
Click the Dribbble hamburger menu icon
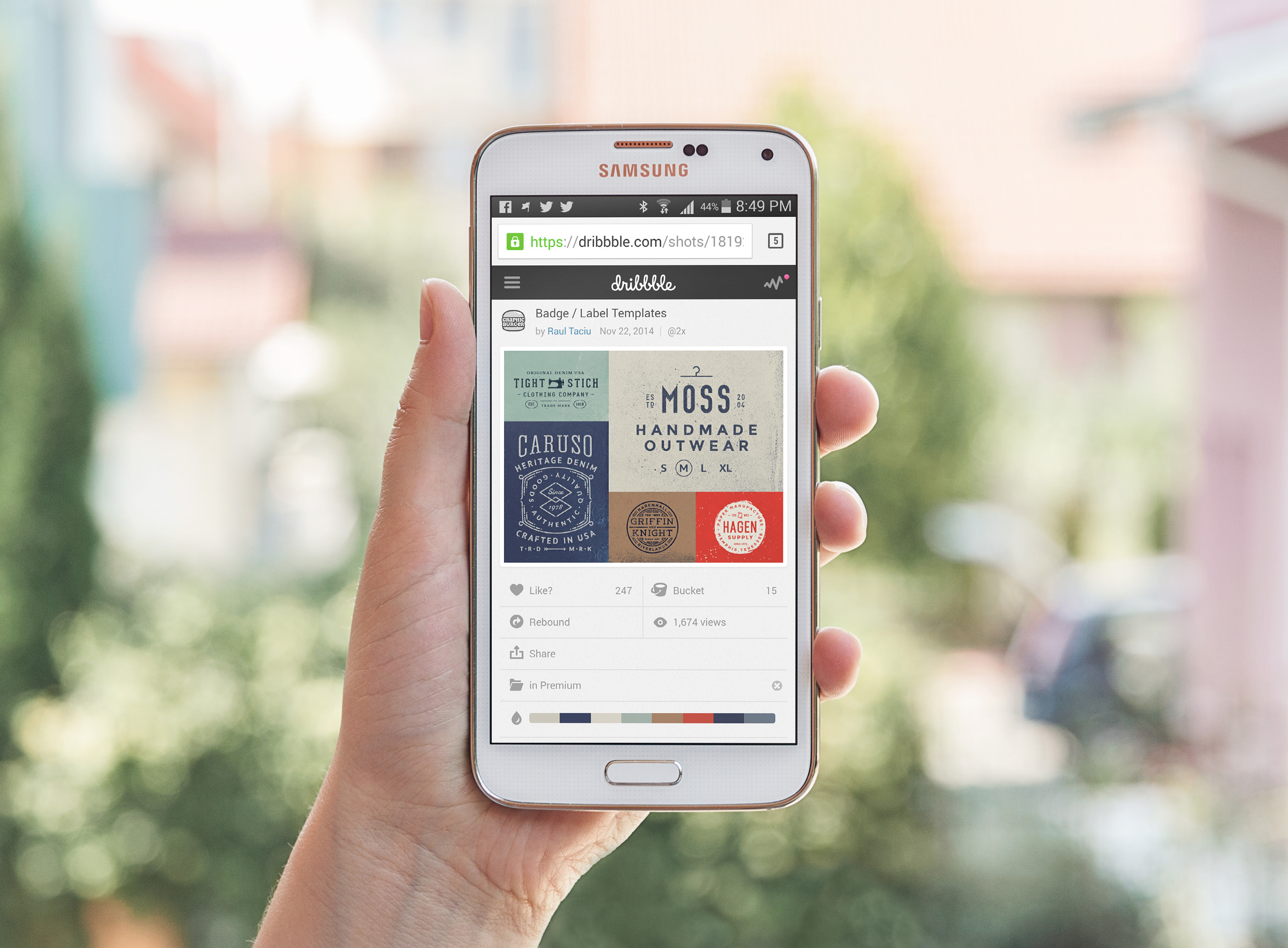tap(516, 281)
